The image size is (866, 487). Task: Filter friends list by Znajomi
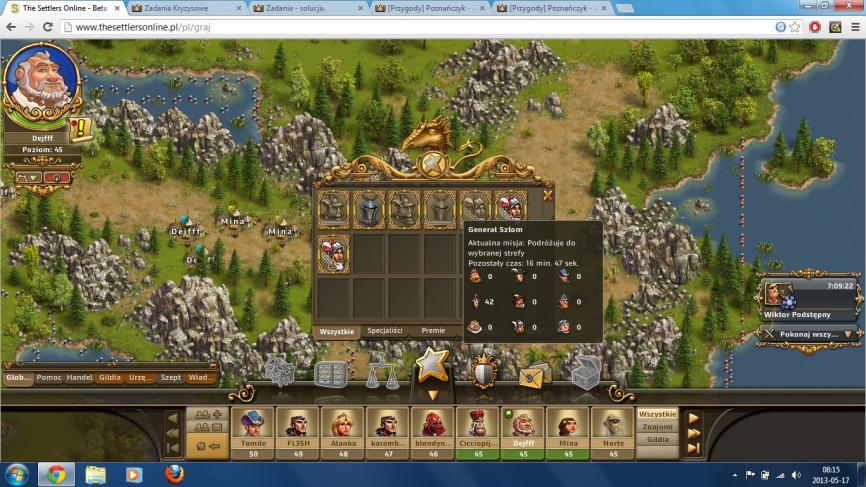pyautogui.click(x=657, y=426)
